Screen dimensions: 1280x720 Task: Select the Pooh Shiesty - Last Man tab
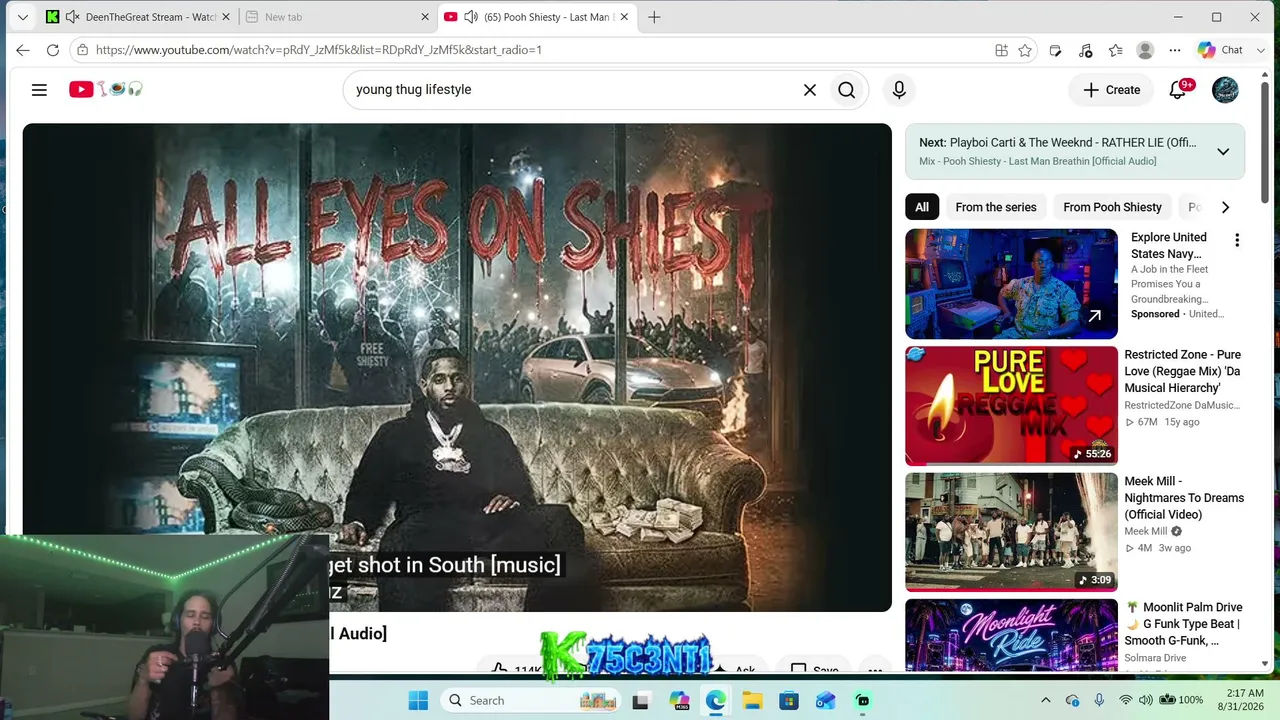(536, 17)
